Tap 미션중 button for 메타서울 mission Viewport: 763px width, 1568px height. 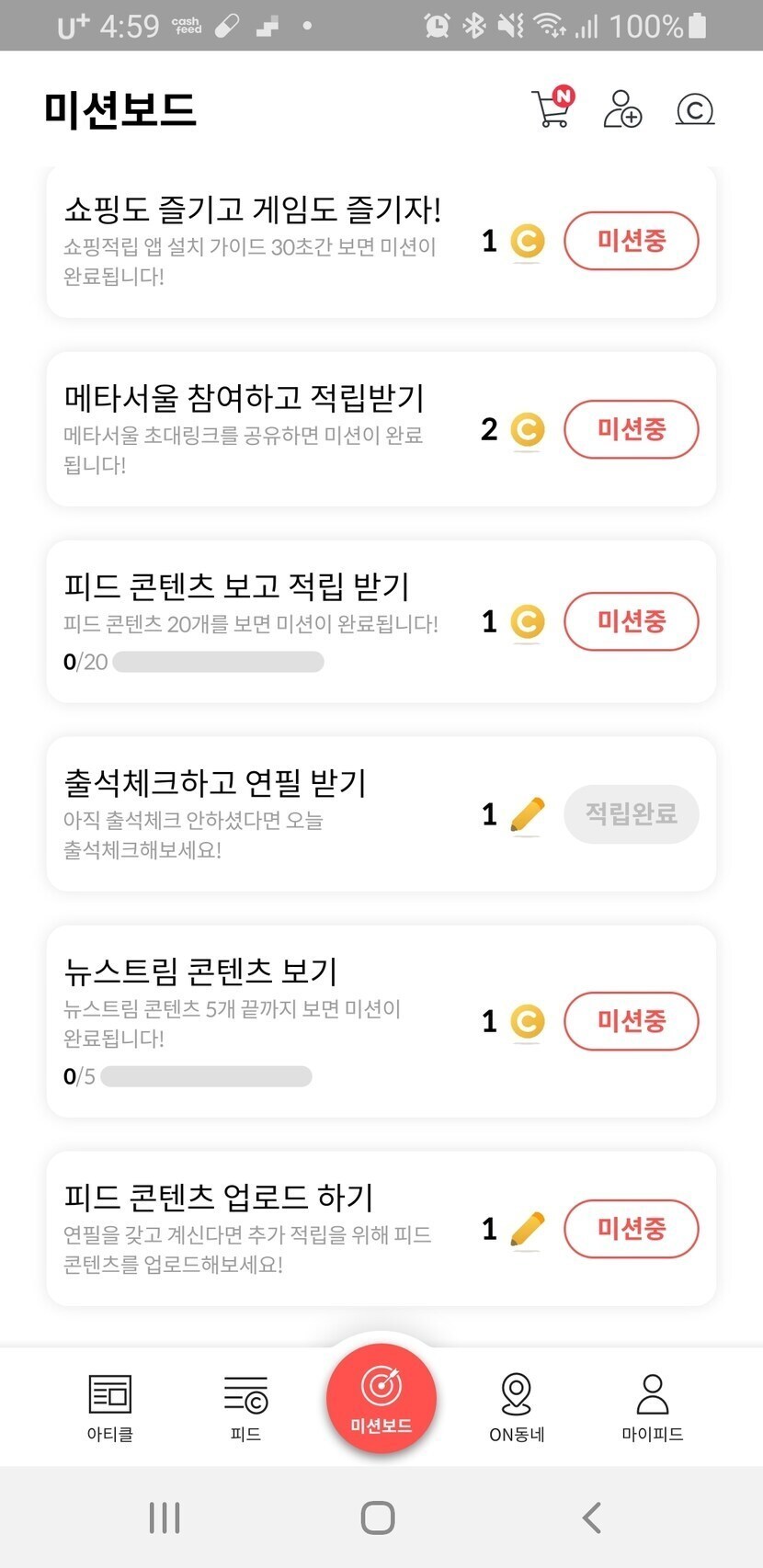click(631, 429)
